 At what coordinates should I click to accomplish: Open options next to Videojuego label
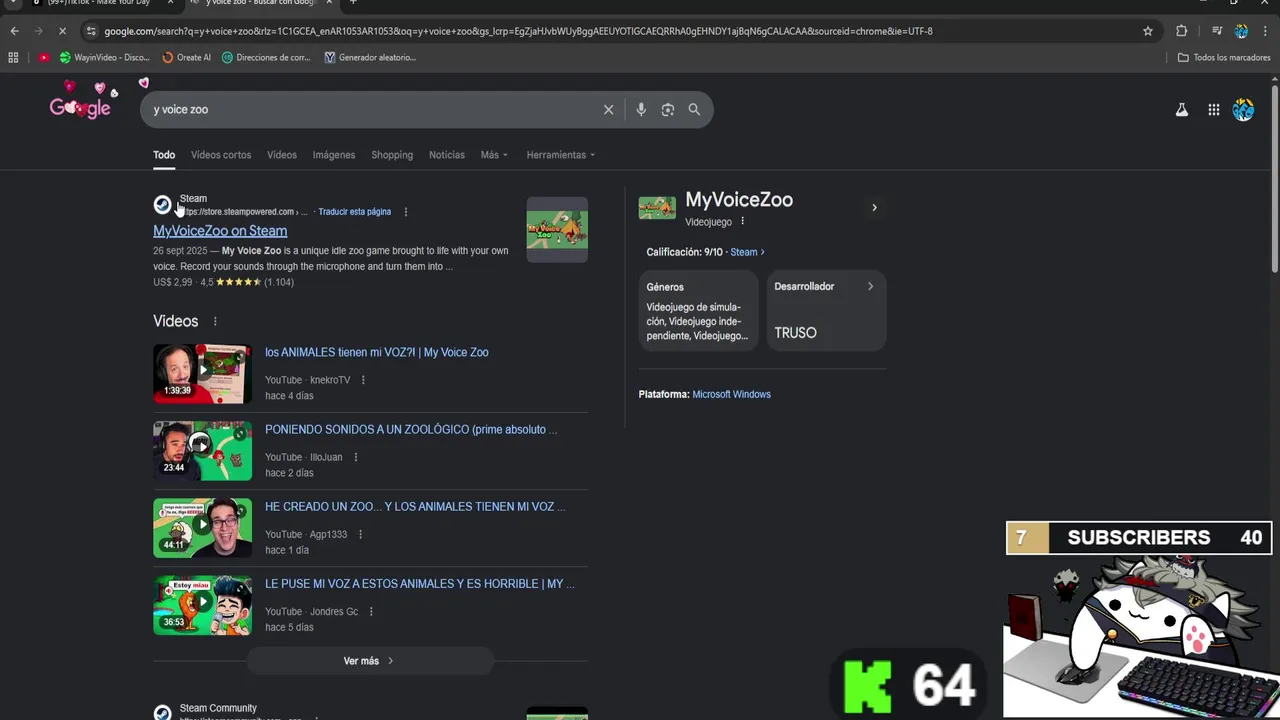(x=742, y=221)
